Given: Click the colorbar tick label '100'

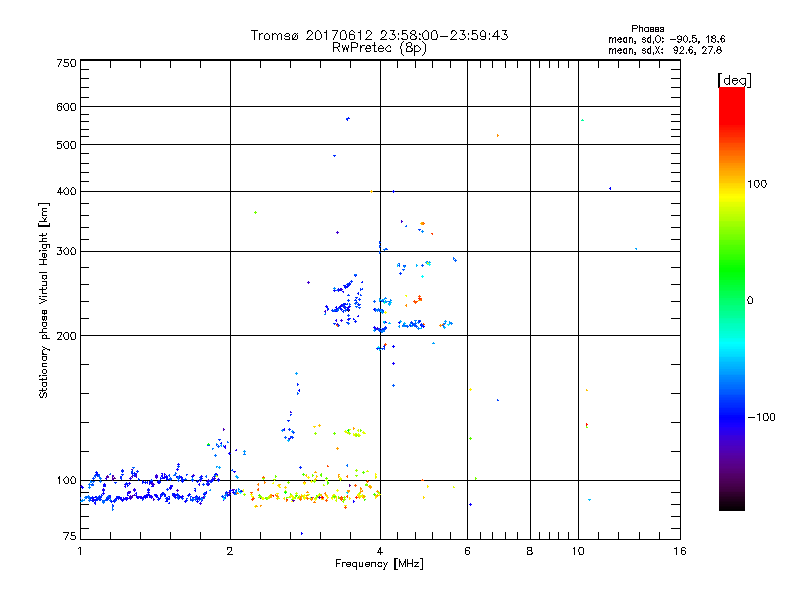Looking at the screenshot, I should 757,184.
